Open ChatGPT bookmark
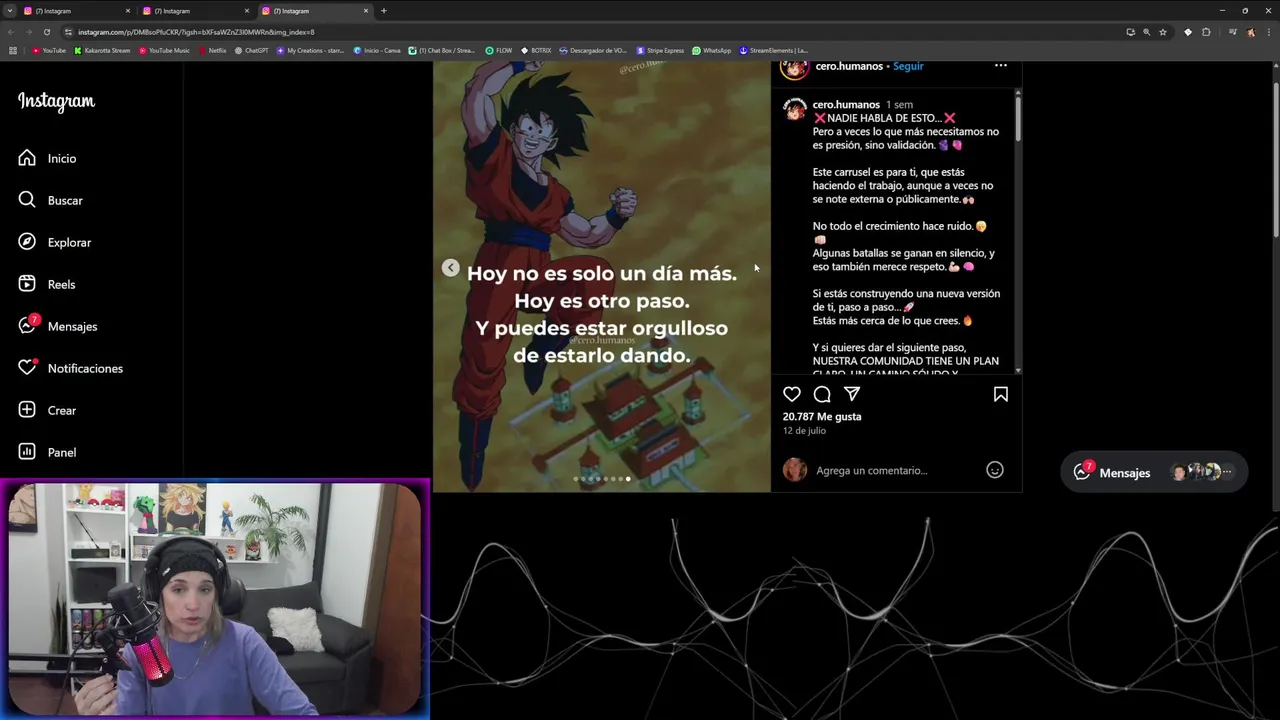Screen dimensions: 1280x720 click(252, 50)
